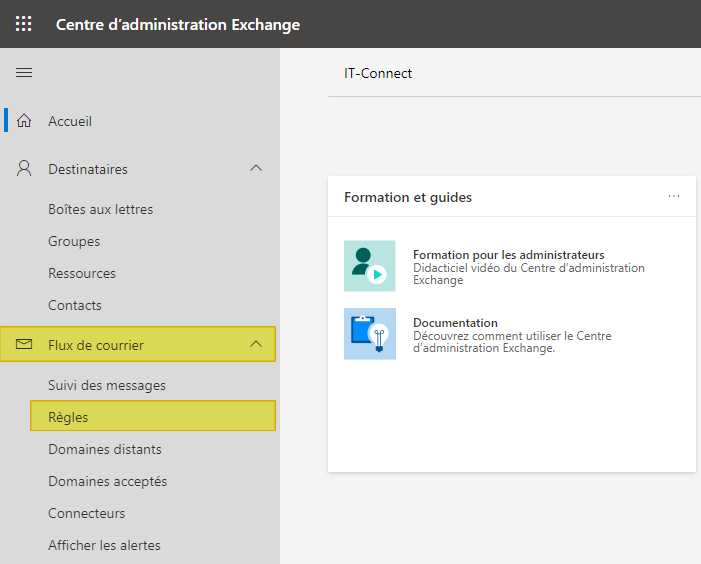The height and width of the screenshot is (564, 701).
Task: Click the Accueil home icon
Action: [25, 121]
